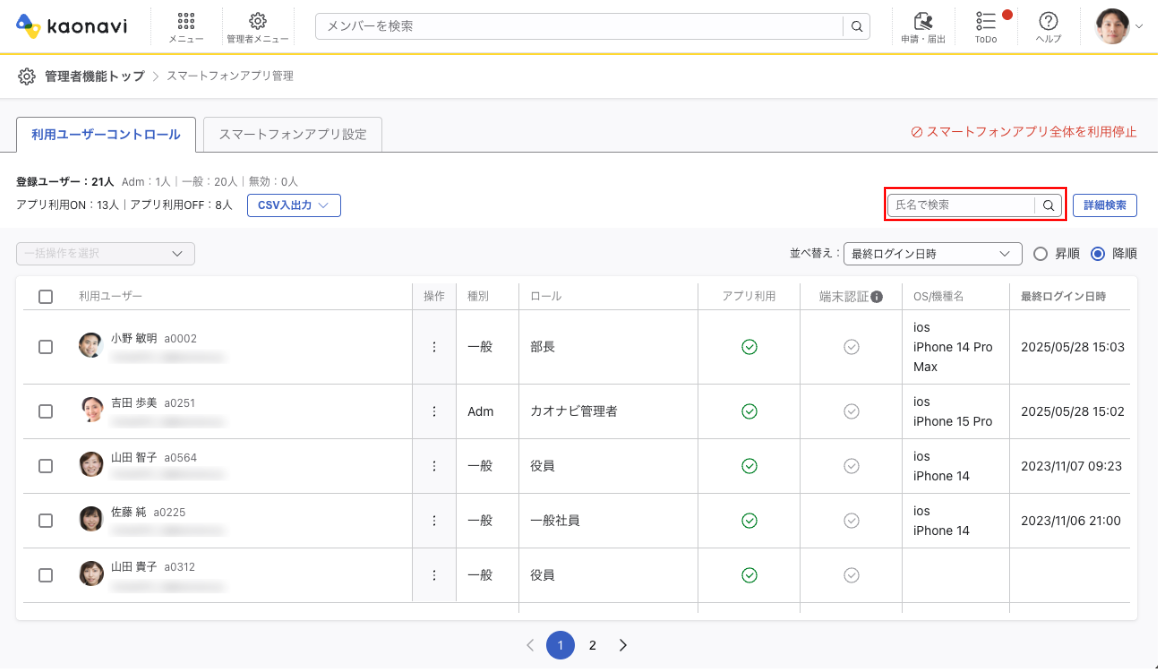The width and height of the screenshot is (1166, 672).
Task: Click the 氏名で検索 magnifier icon
Action: 1049,205
